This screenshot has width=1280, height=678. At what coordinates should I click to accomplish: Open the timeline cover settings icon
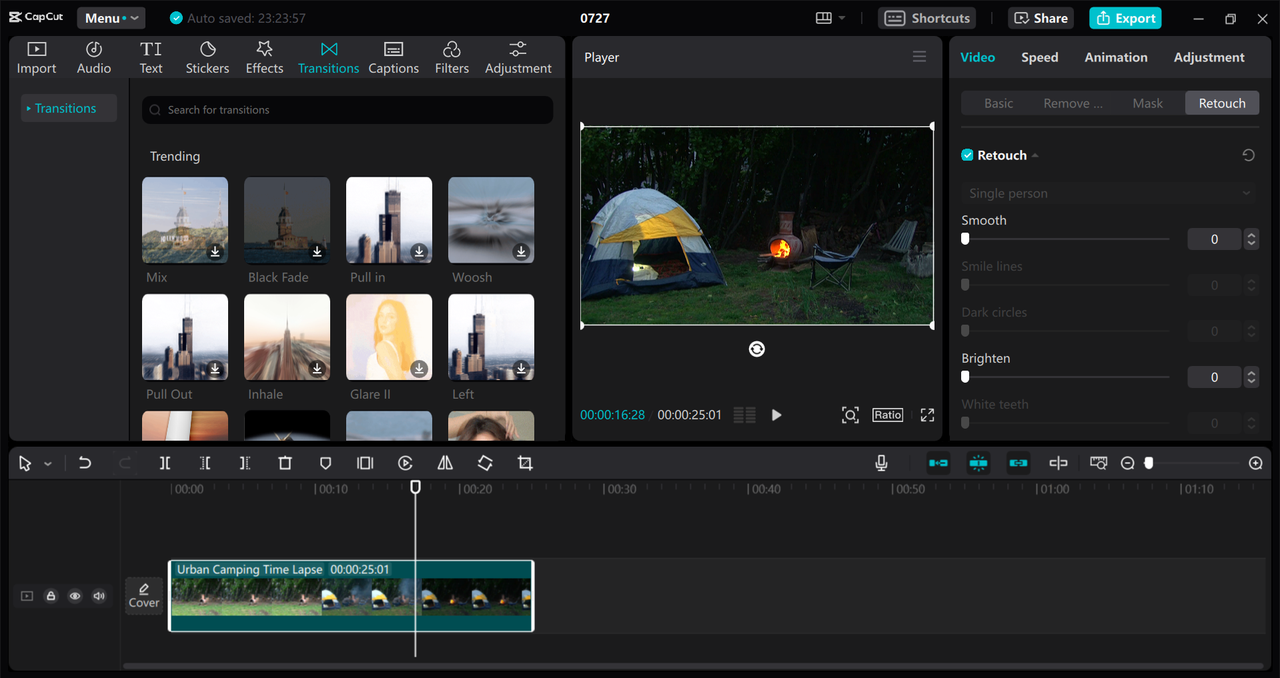[1098, 463]
